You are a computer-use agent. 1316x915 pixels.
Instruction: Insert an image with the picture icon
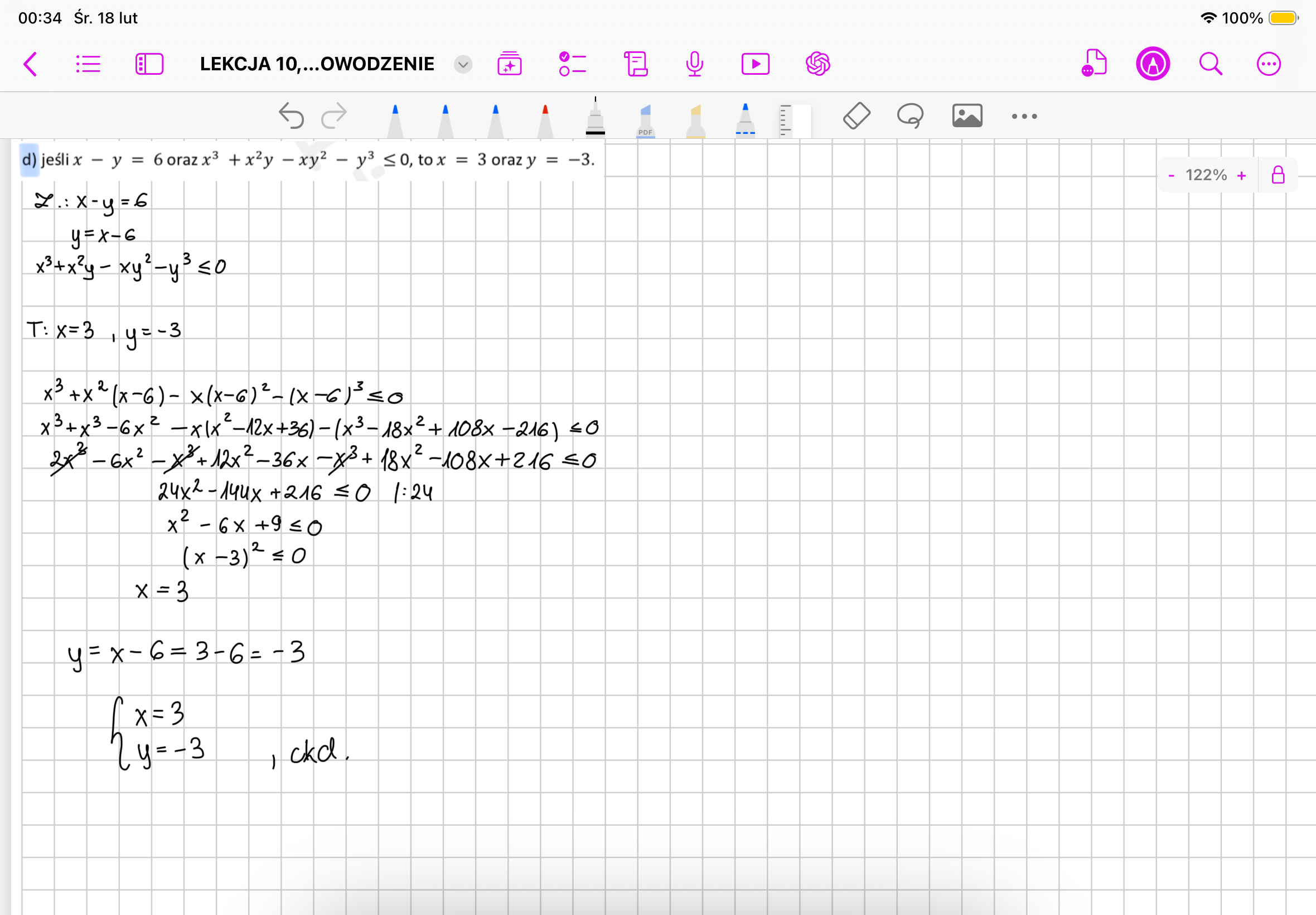pyautogui.click(x=967, y=115)
